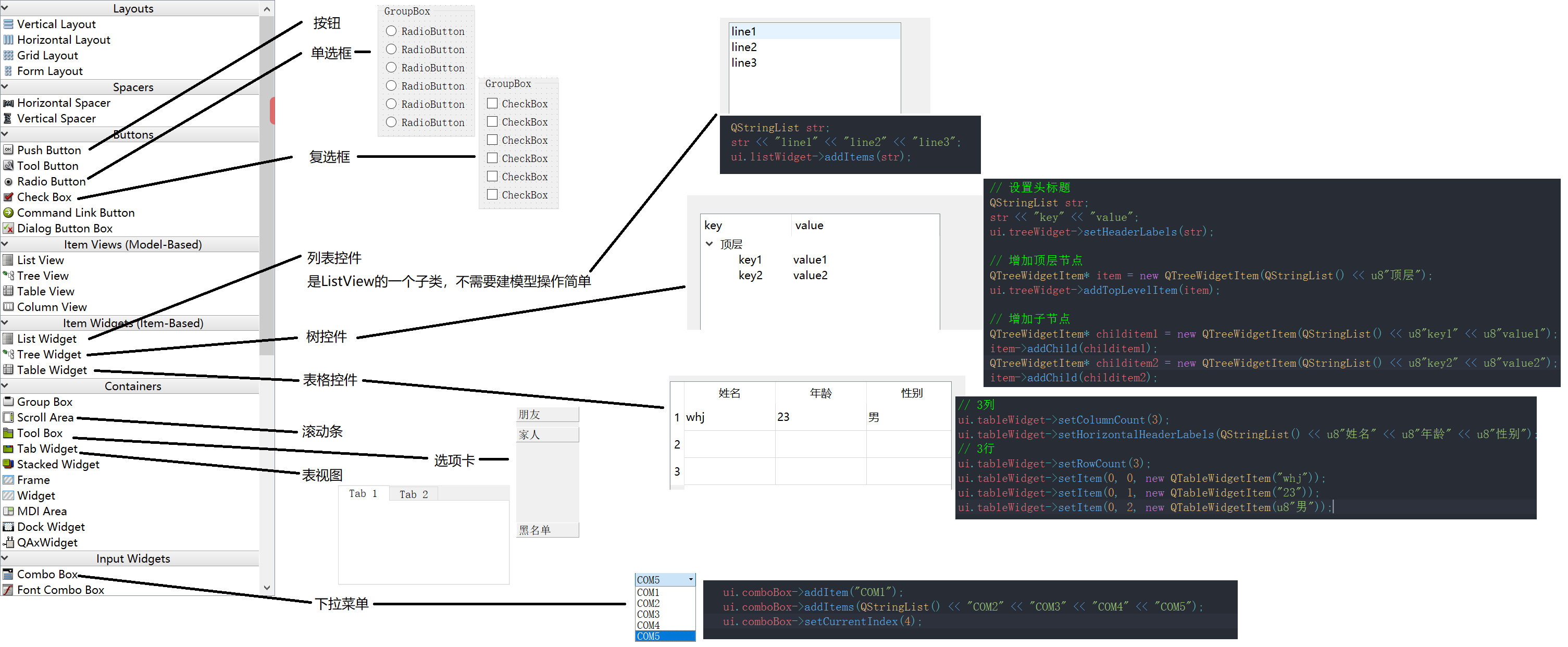This screenshot has width=1568, height=647.
Task: Click the 年龄 table column header
Action: tap(821, 394)
